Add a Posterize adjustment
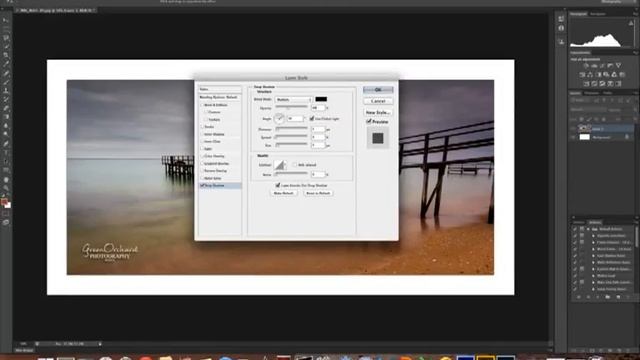This screenshot has width=640, height=360. pos(594,84)
